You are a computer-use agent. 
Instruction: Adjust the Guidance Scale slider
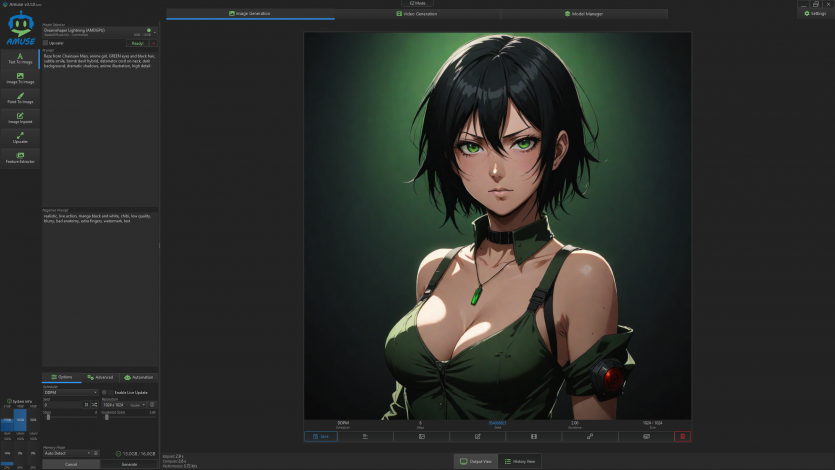coord(107,416)
